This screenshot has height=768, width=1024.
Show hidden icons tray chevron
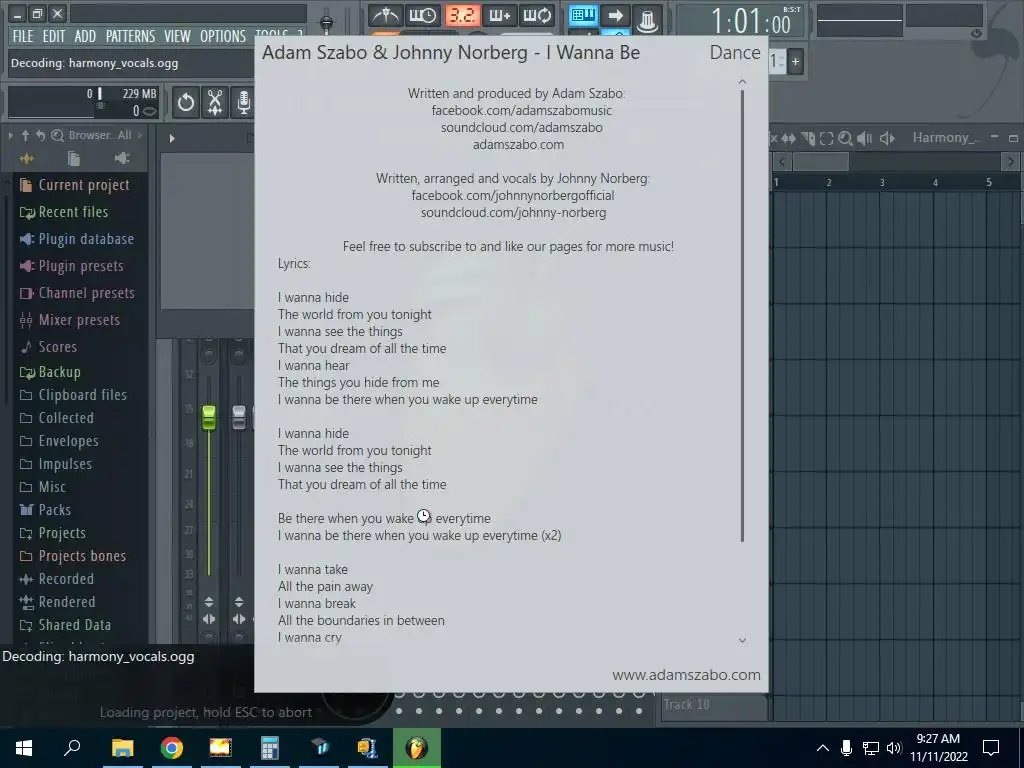(823, 748)
